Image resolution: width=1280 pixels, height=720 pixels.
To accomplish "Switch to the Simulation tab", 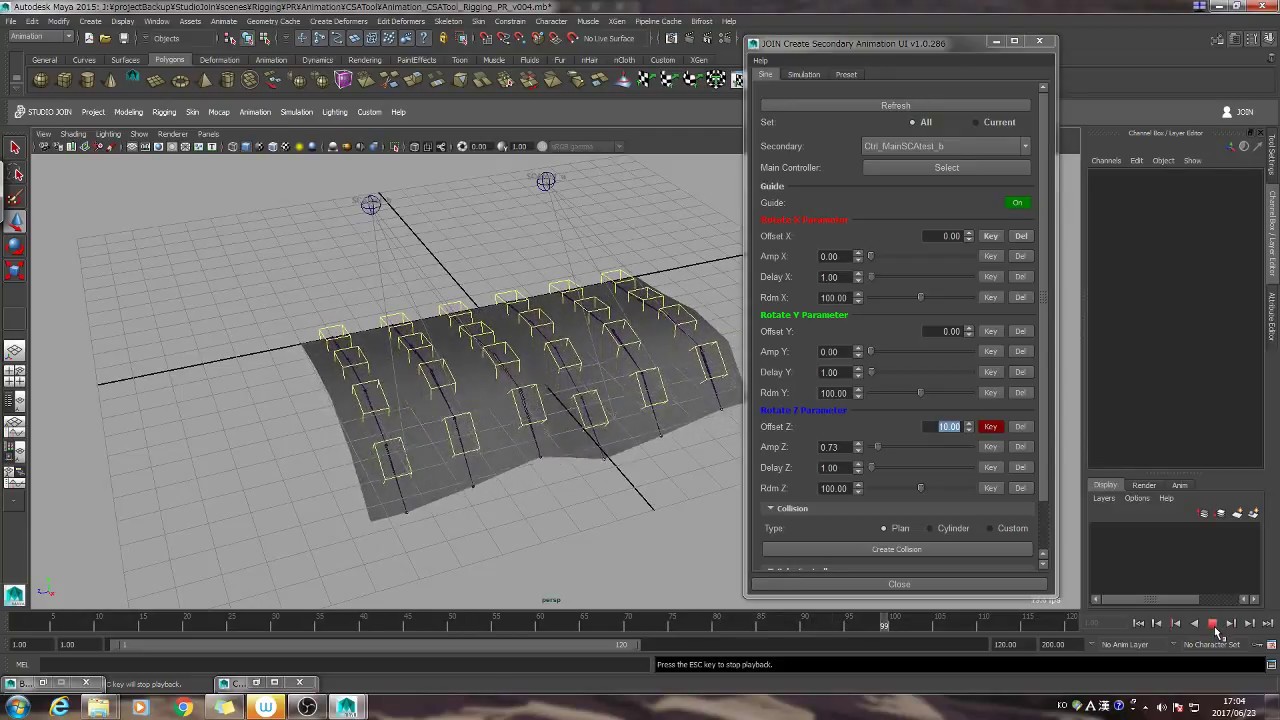I will 804,75.
